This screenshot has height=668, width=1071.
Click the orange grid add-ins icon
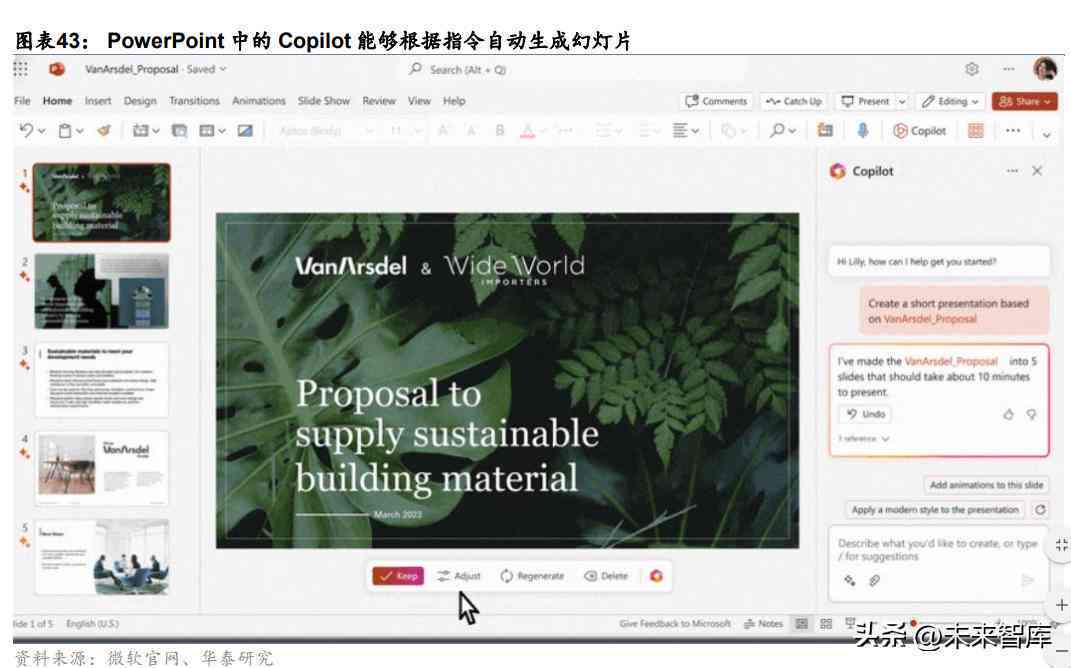[x=976, y=130]
